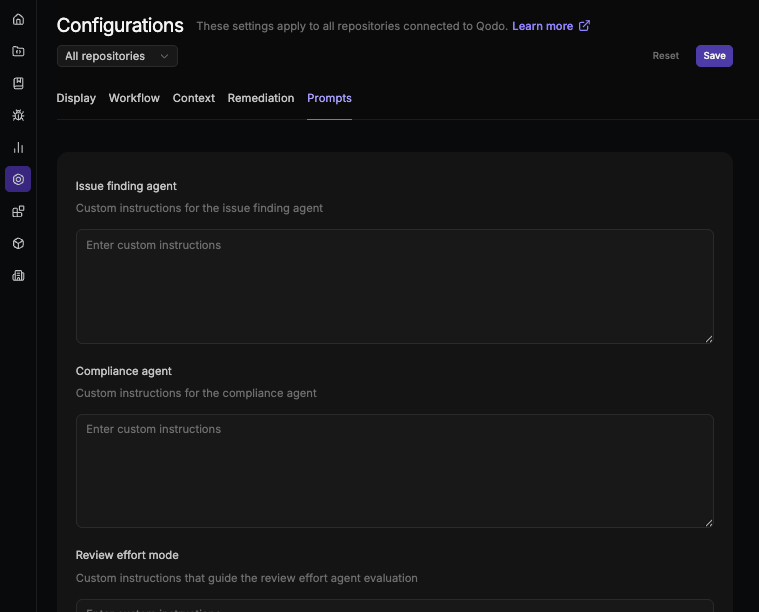
Task: Open the bookmark book icon in sidebar
Action: pos(18,83)
